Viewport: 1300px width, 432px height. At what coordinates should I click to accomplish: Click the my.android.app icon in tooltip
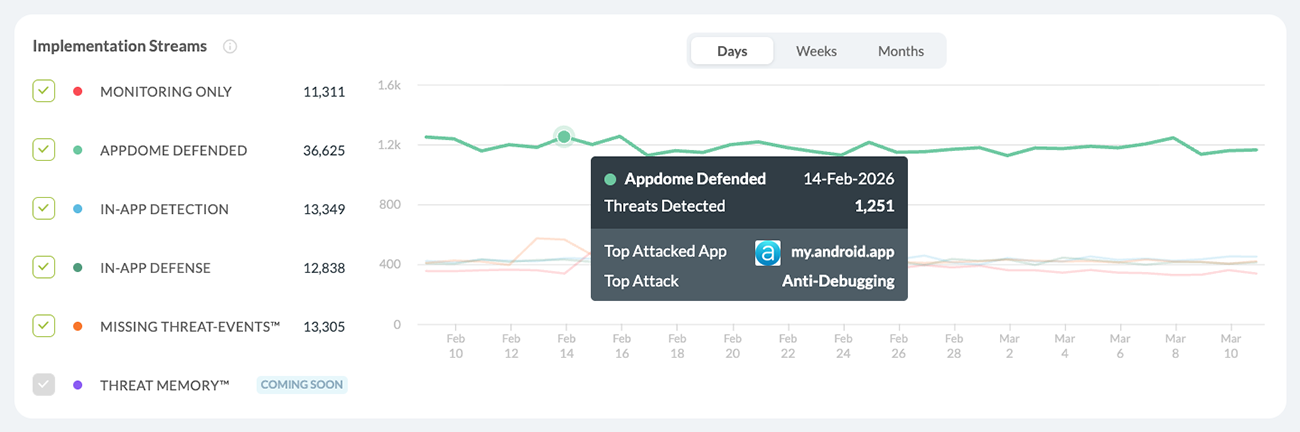pyautogui.click(x=767, y=252)
